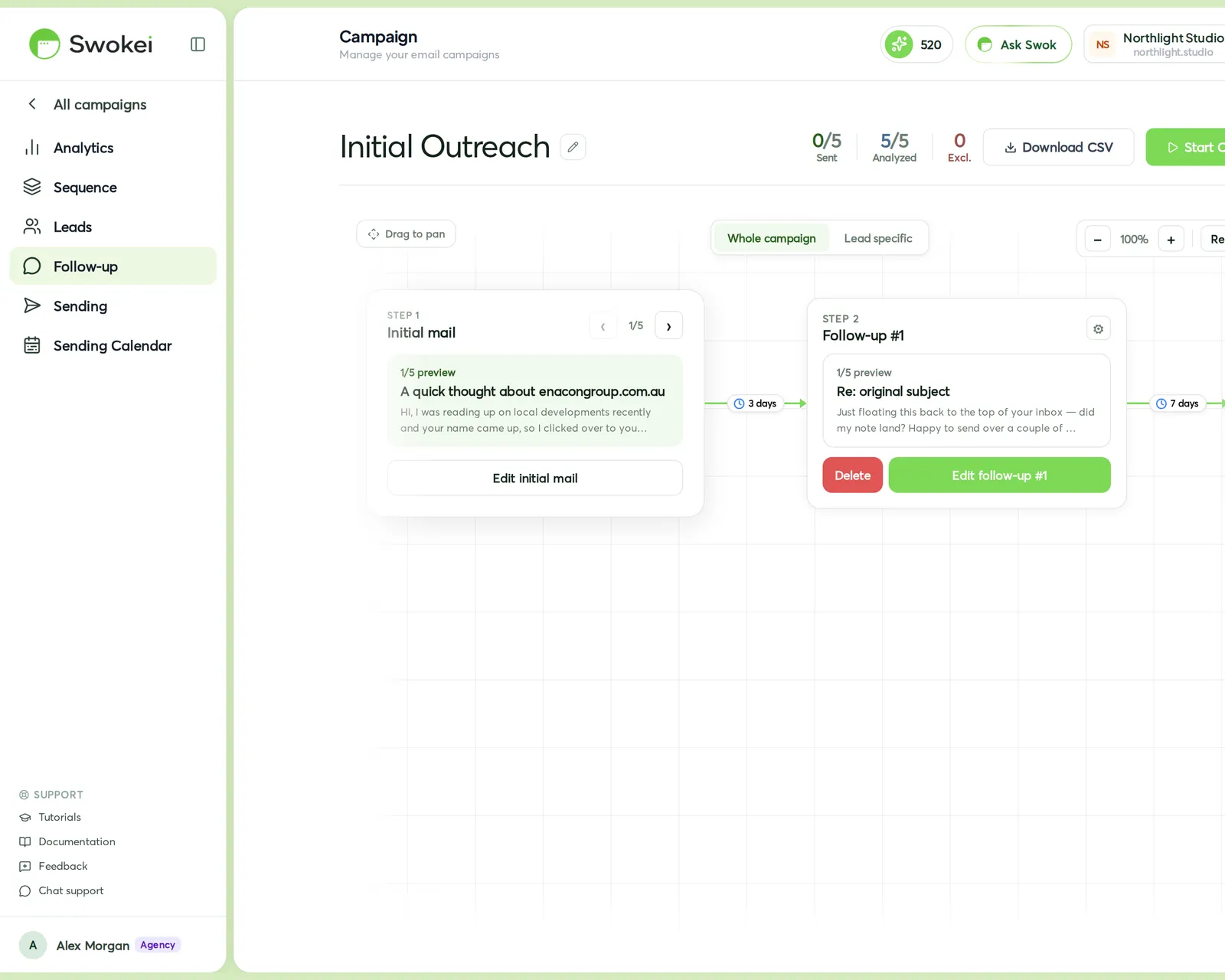Click the Chat support bubble icon

(x=24, y=890)
